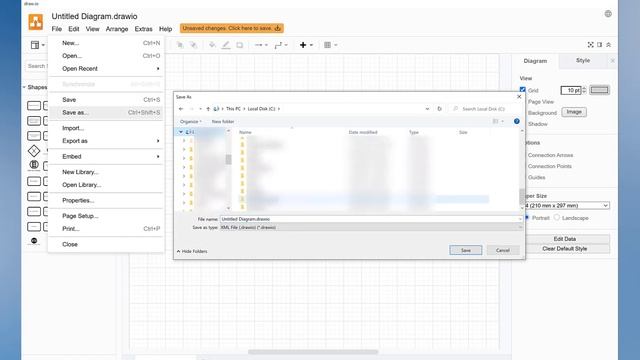640x360 pixels.
Task: Click Cancel button in Save As dialog
Action: tap(503, 250)
